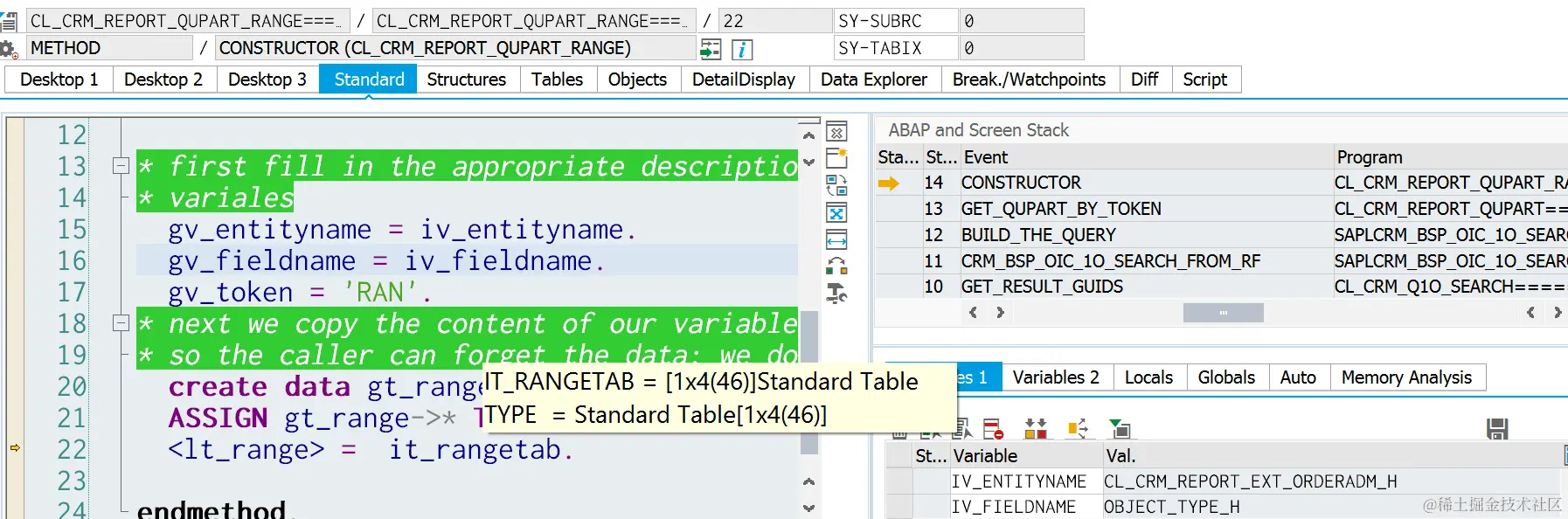Click the lower down arrow near line 24
This screenshot has width=1568, height=519.
808,508
